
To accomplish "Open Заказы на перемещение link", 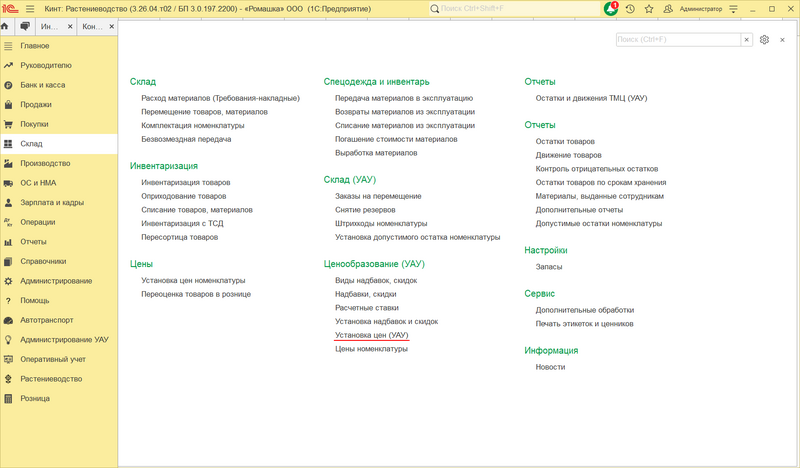I will click(378, 196).
